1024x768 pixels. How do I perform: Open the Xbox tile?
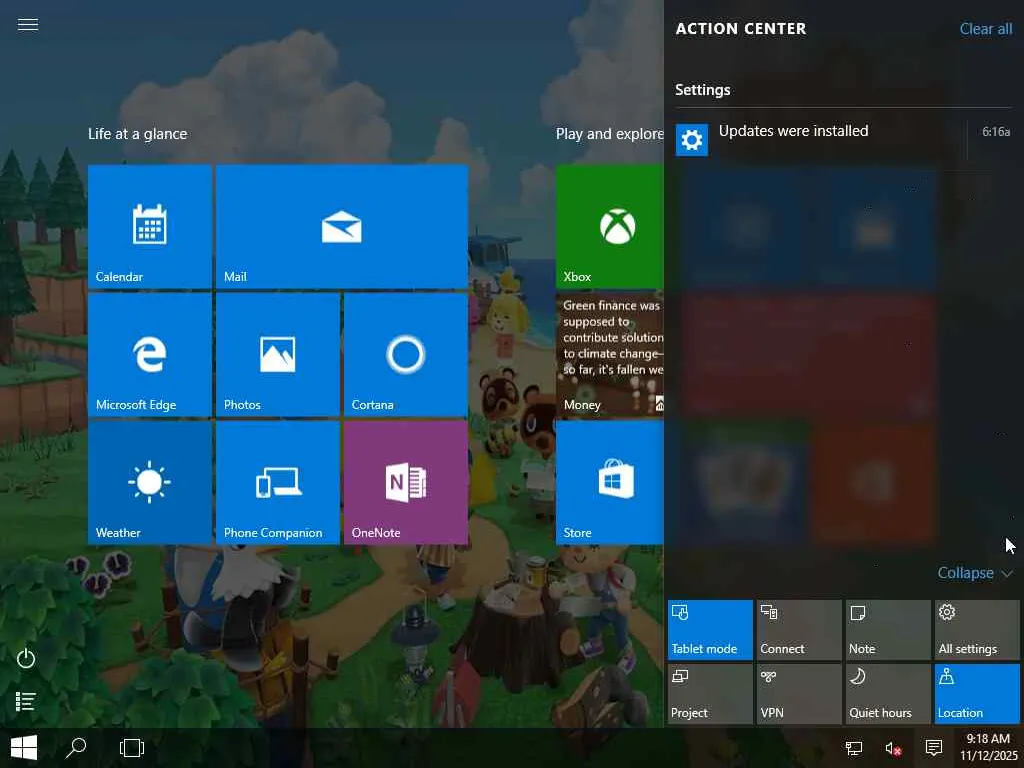[610, 226]
